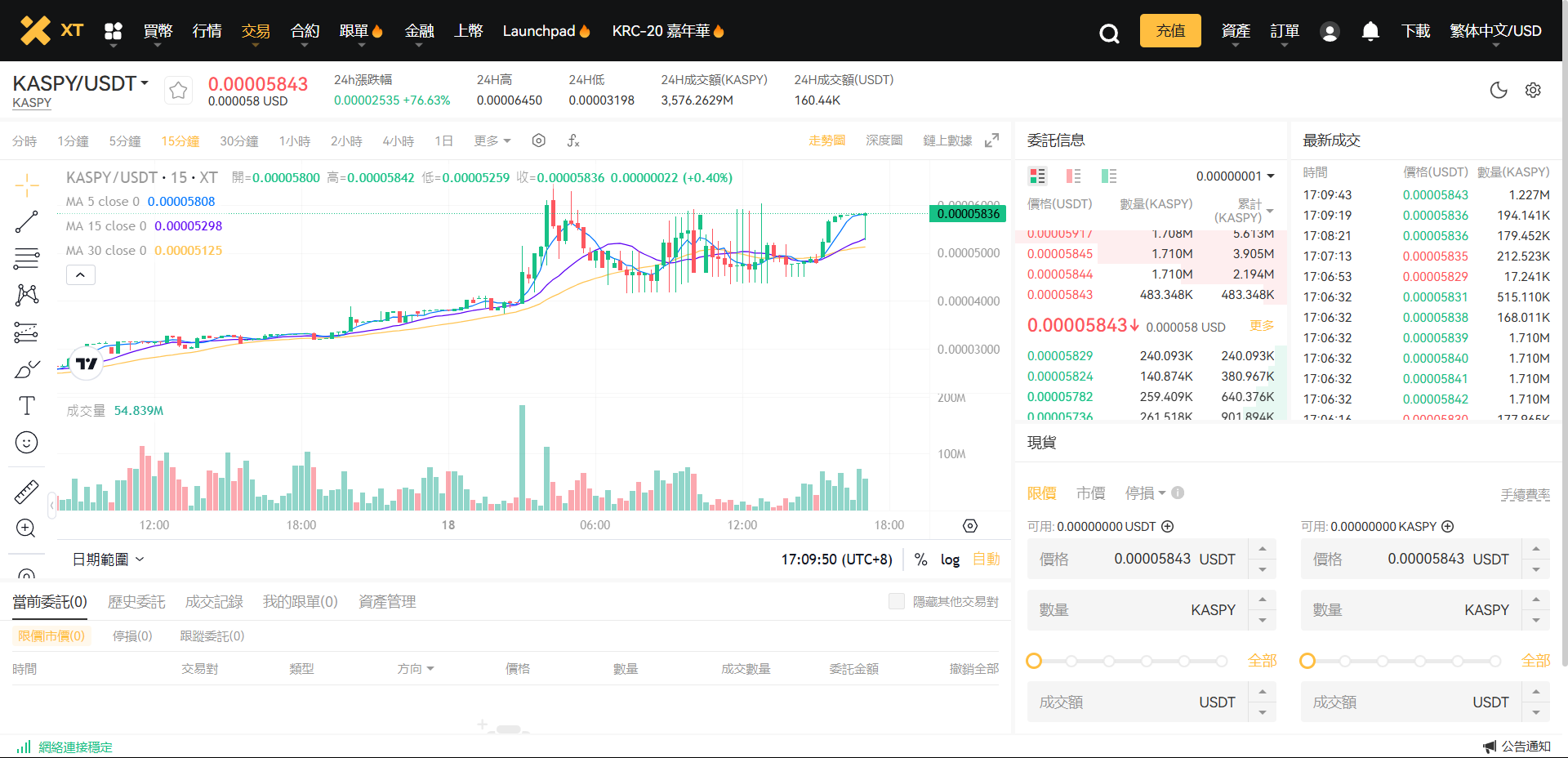1568x758 pixels.
Task: Show sell orders only view
Action: tap(1073, 176)
